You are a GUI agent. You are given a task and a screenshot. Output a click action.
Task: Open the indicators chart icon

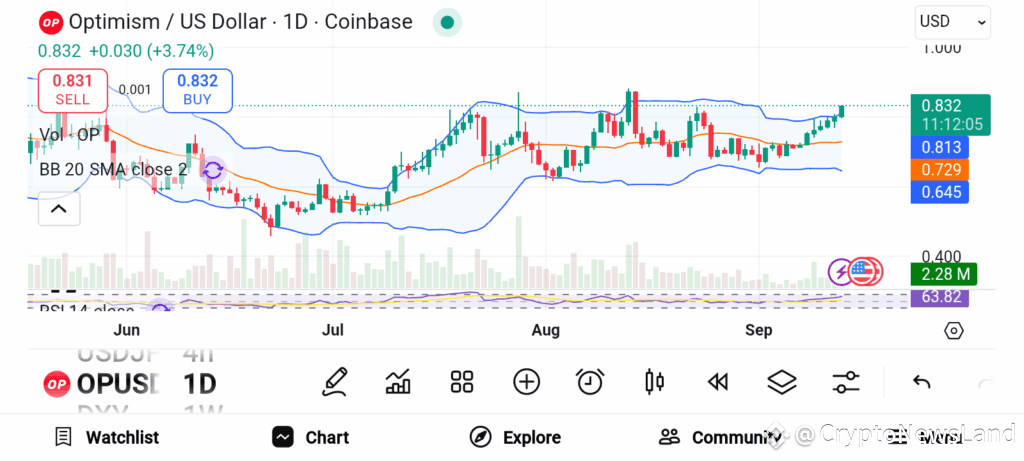point(398,382)
